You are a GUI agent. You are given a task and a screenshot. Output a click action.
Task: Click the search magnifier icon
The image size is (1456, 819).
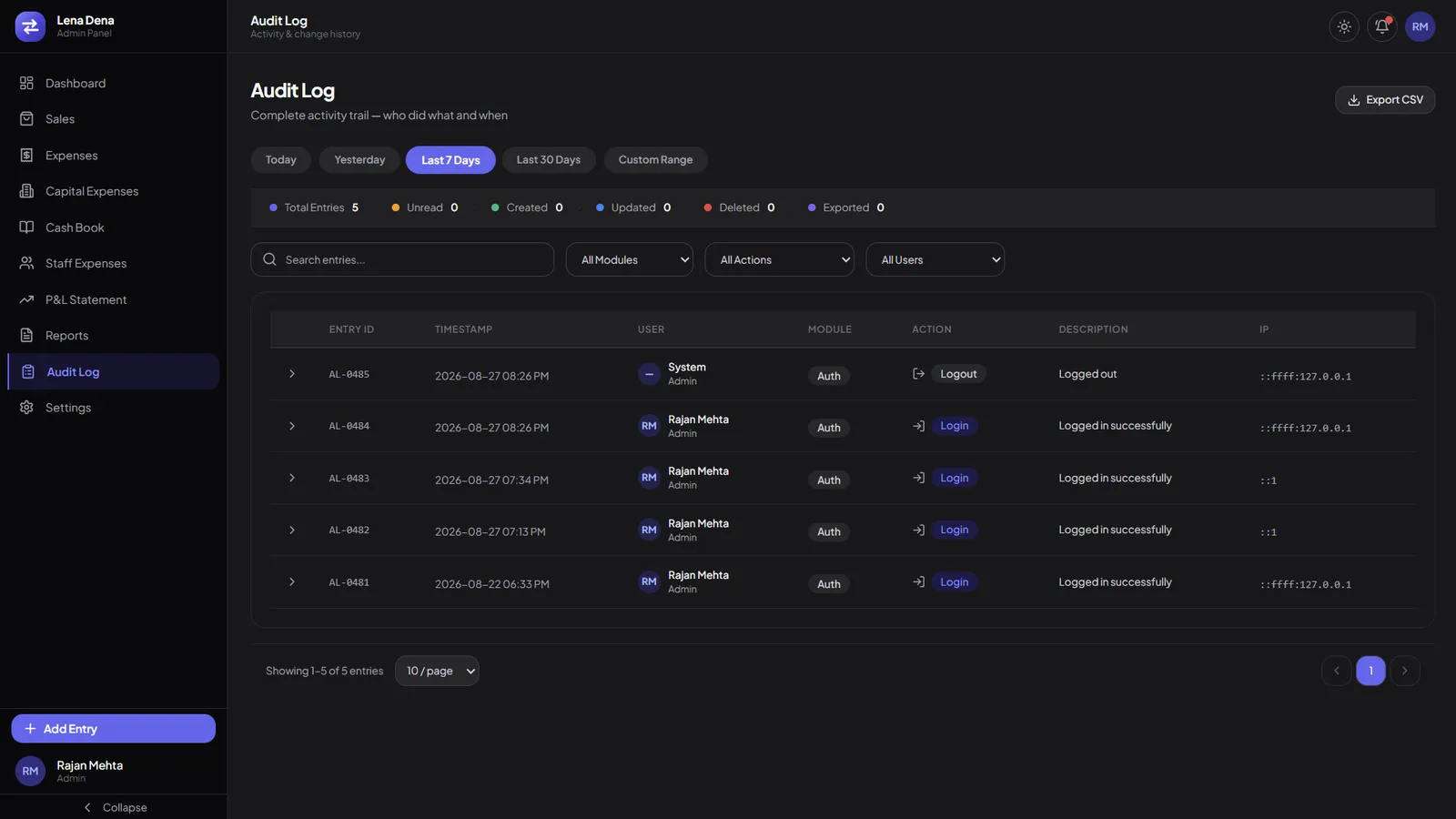[x=269, y=259]
